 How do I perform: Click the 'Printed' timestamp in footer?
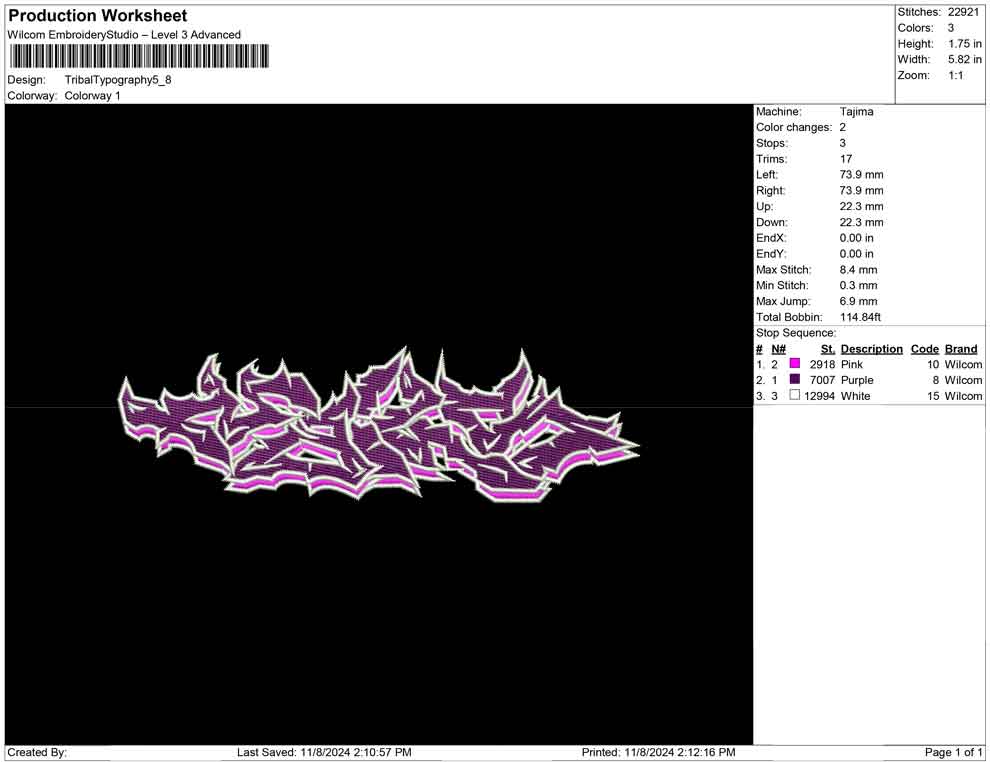pyautogui.click(x=659, y=752)
